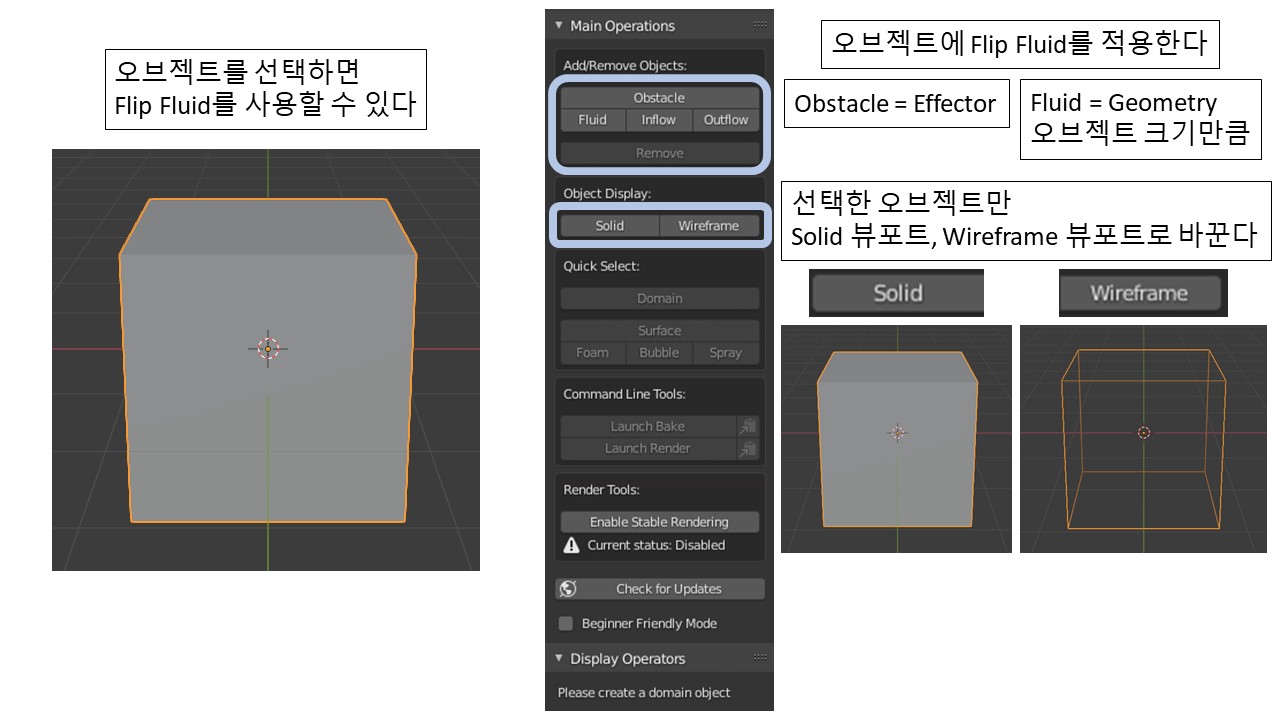Quick select the Surface object
Image resolution: width=1280 pixels, height=720 pixels.
[x=659, y=330]
